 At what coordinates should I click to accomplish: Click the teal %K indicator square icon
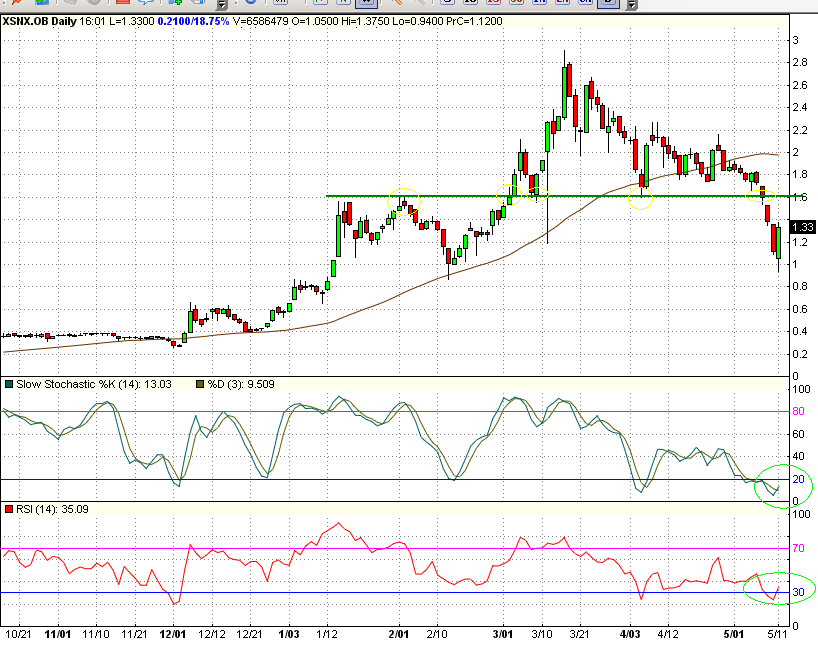8,383
